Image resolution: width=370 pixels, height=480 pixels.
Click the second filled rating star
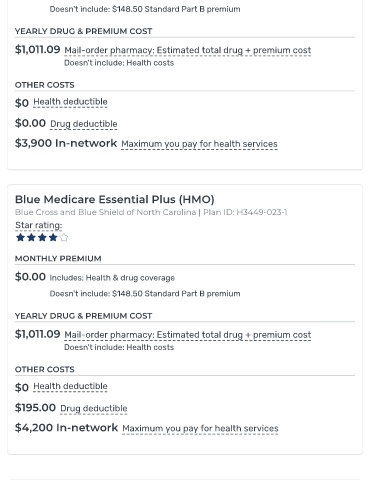(31, 238)
